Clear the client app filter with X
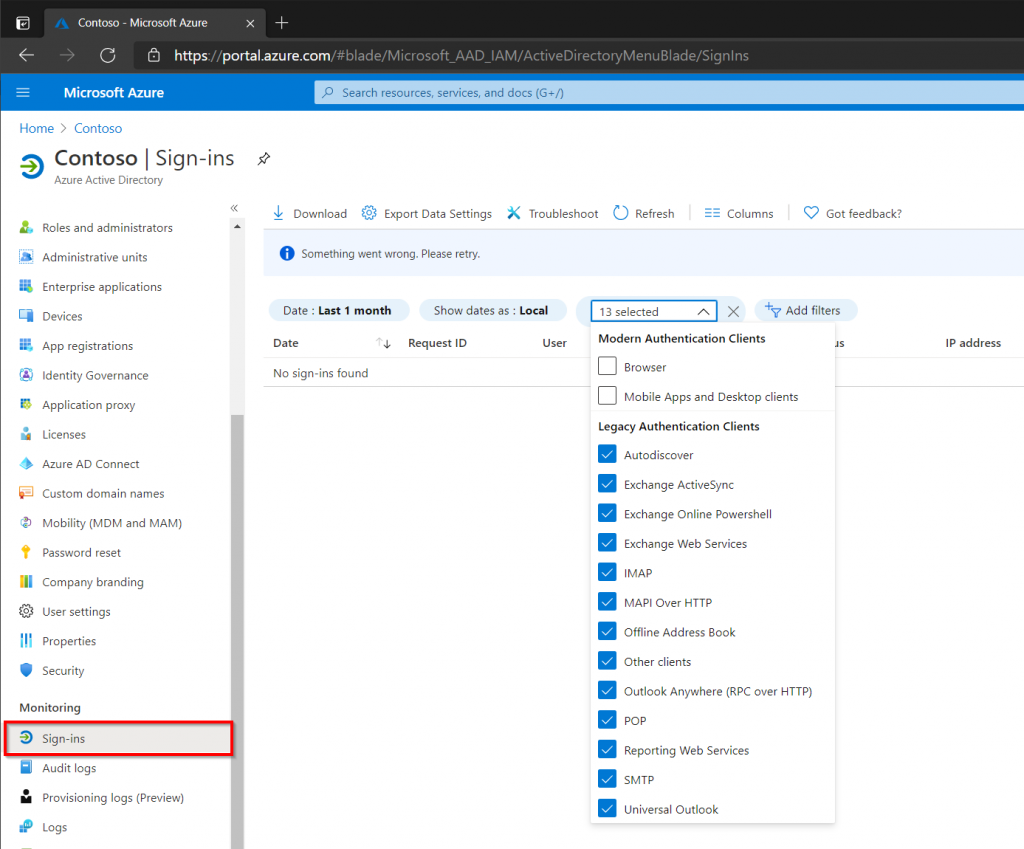 [x=733, y=312]
